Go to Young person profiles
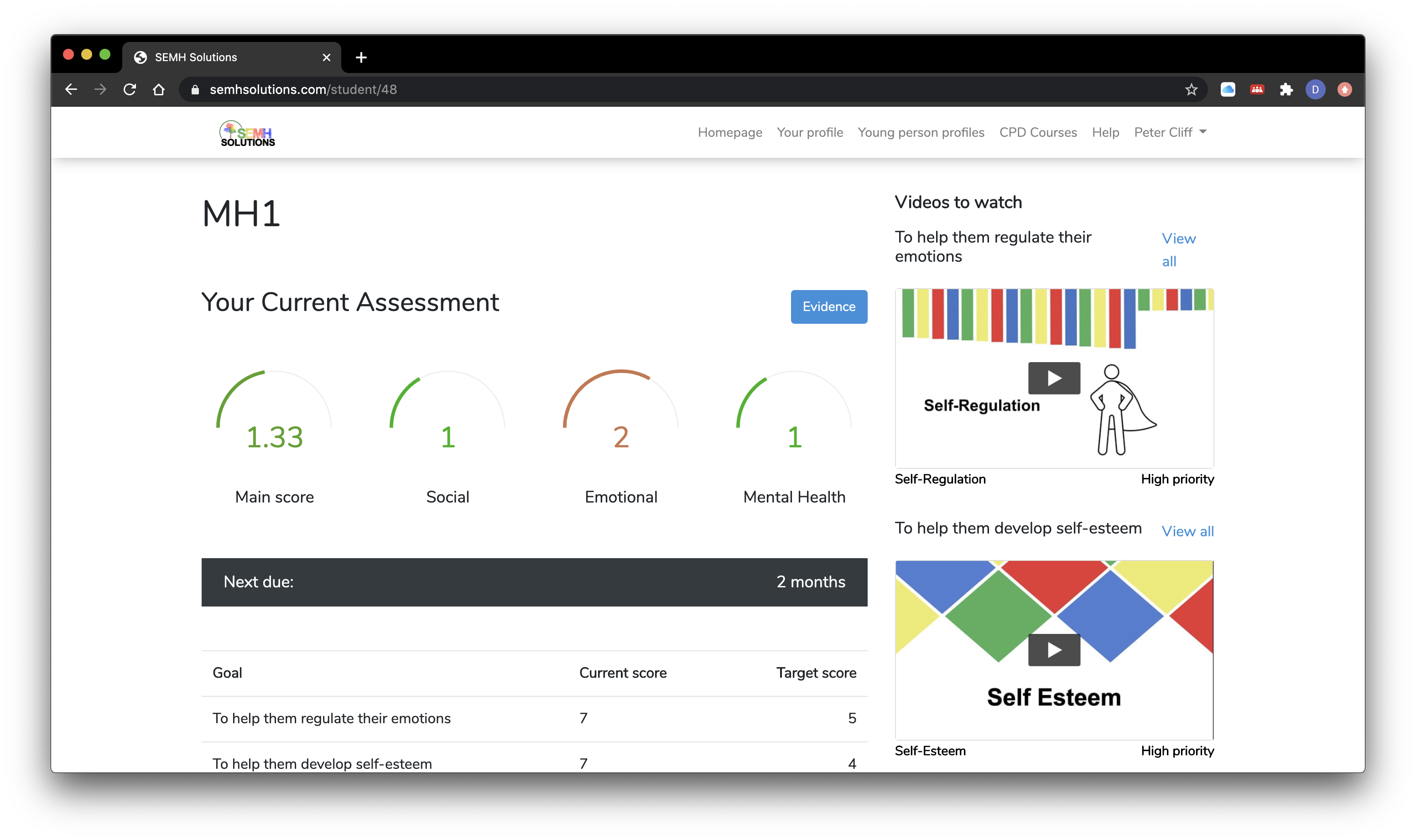The image size is (1416, 840). coord(921,132)
